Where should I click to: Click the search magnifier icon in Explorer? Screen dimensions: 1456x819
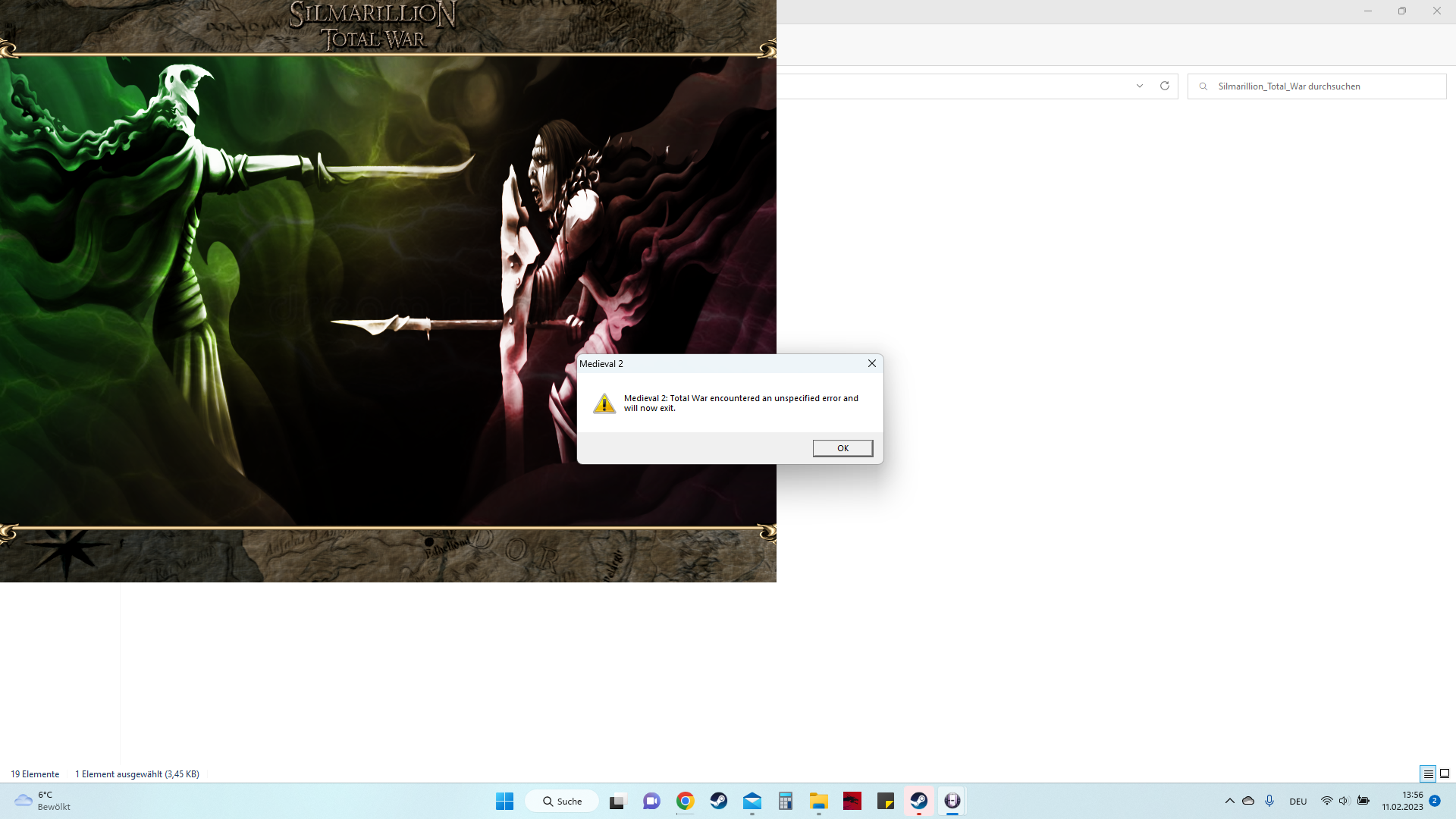click(1203, 86)
